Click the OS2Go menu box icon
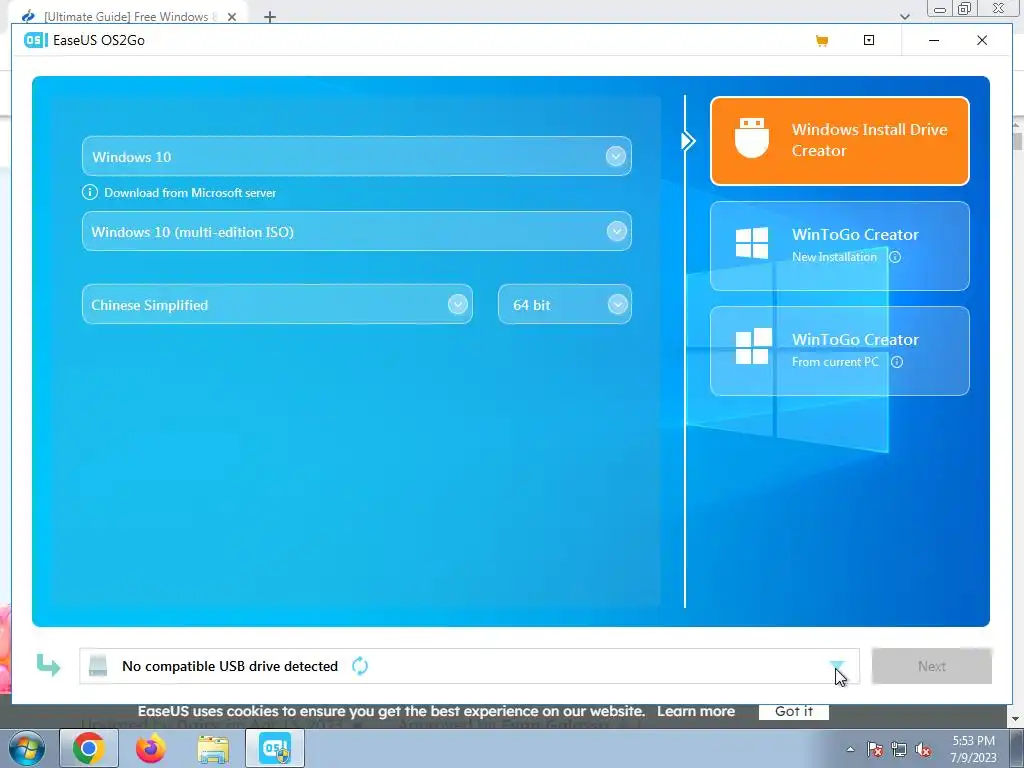Screen dimensions: 1024x768 click(x=869, y=40)
